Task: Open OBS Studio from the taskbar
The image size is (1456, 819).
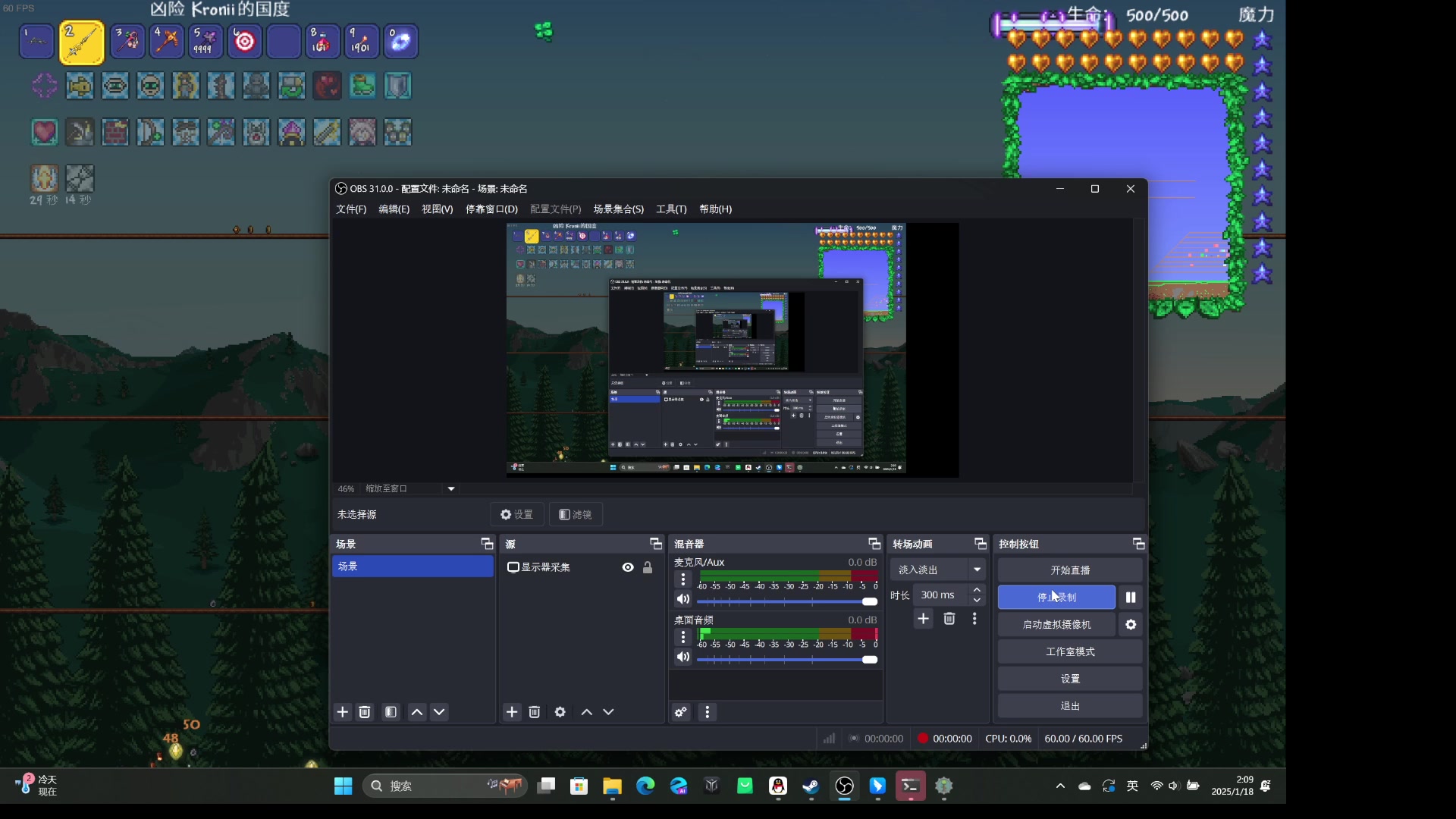Action: tap(844, 786)
